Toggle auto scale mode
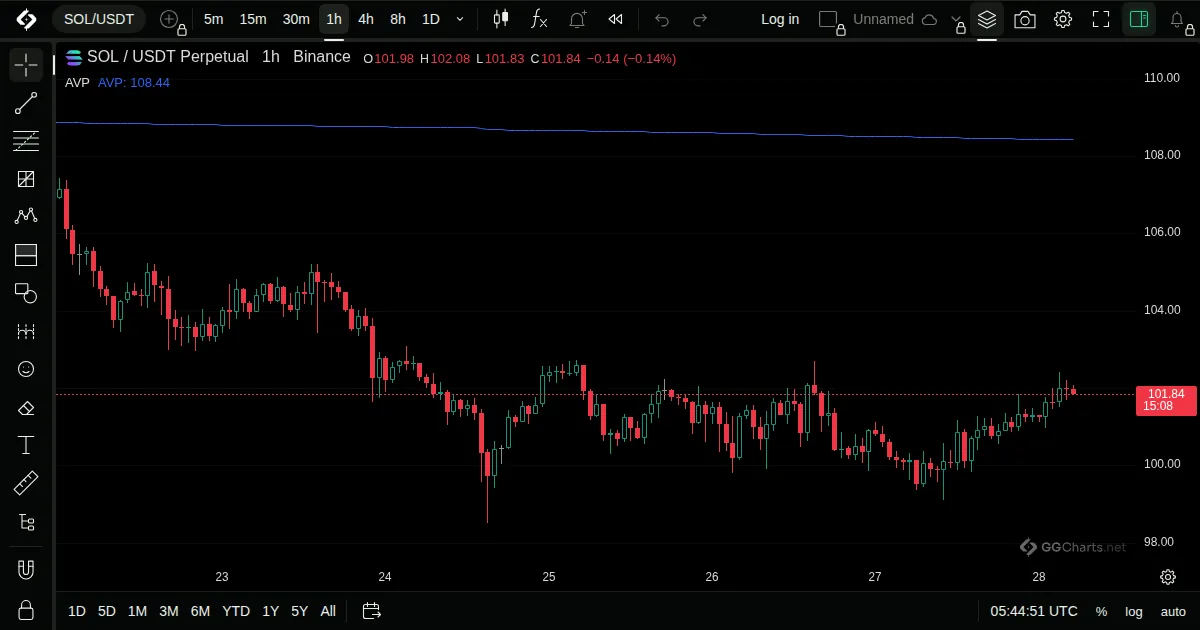The image size is (1200, 630). click(1173, 611)
